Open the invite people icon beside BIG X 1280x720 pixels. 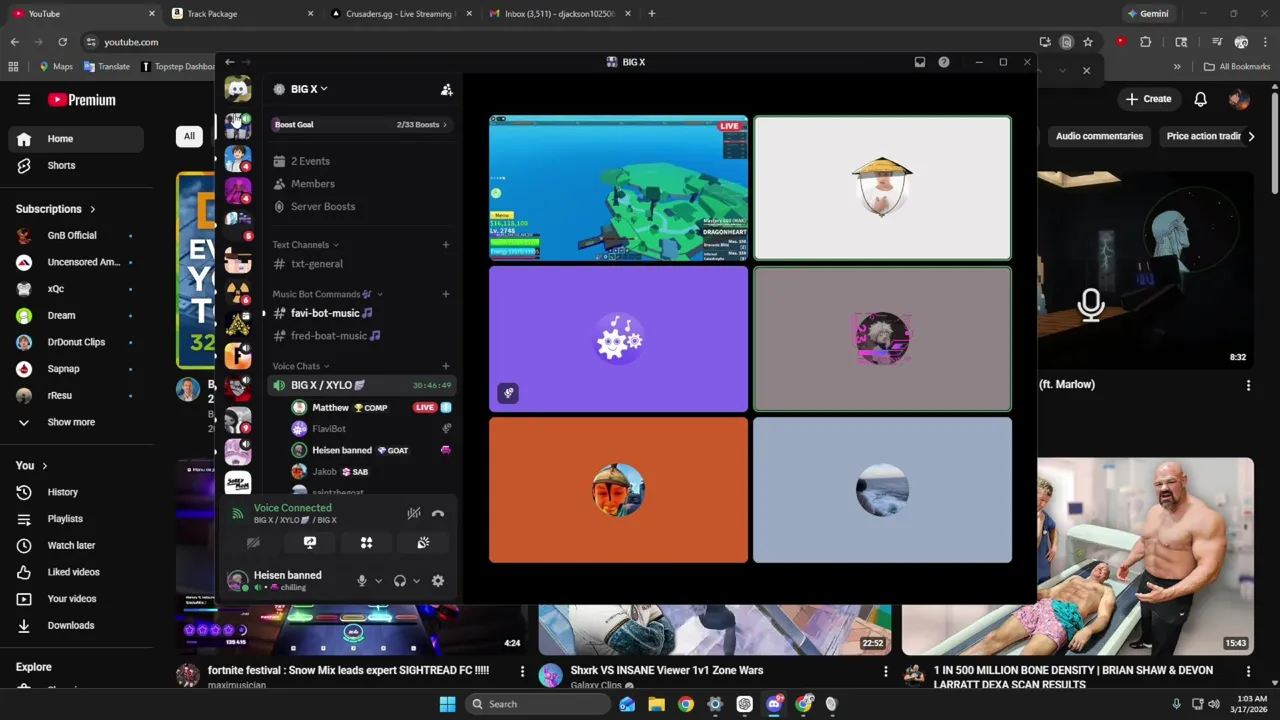click(446, 89)
